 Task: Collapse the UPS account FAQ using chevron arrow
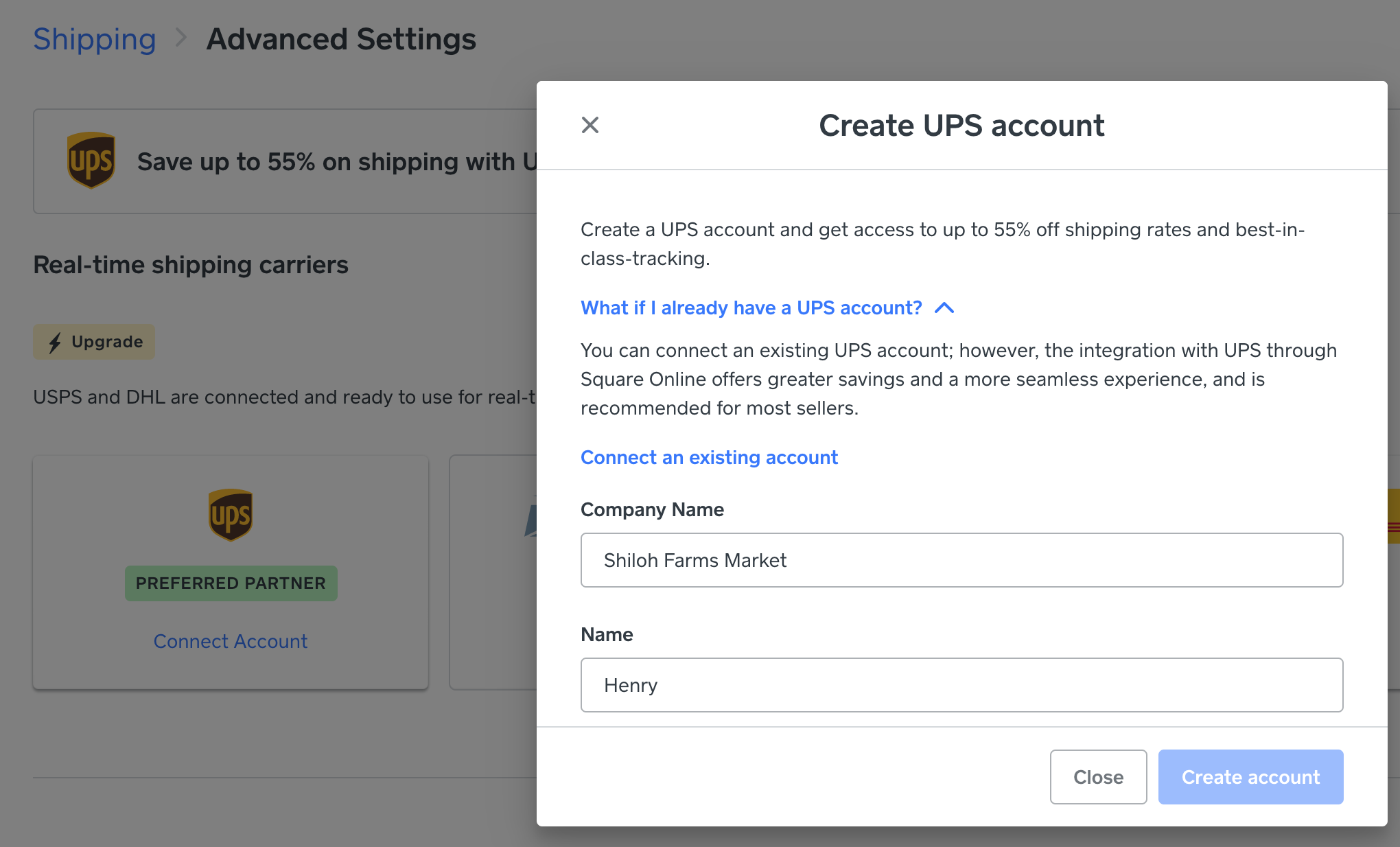tap(944, 308)
